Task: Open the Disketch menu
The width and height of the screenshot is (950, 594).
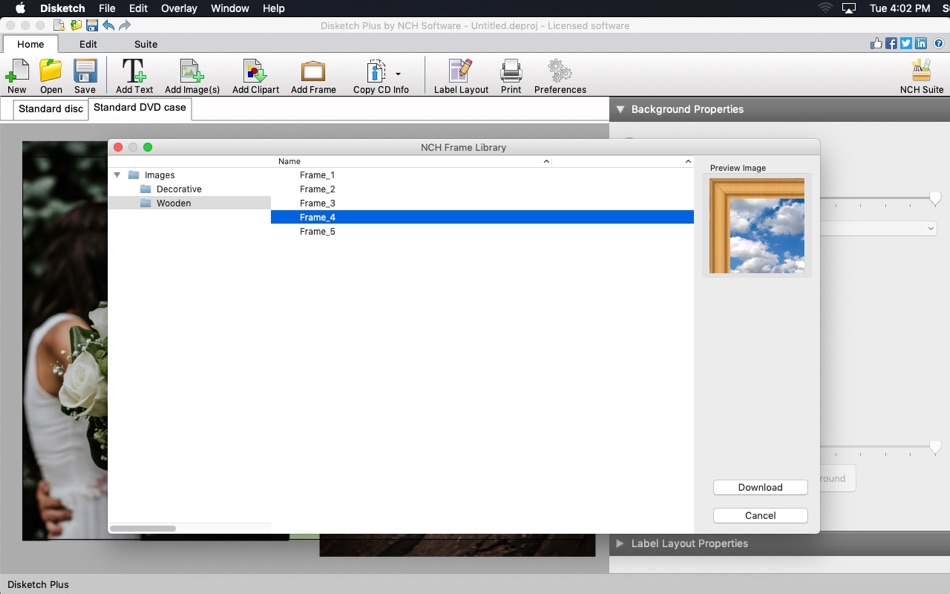Action: point(62,8)
